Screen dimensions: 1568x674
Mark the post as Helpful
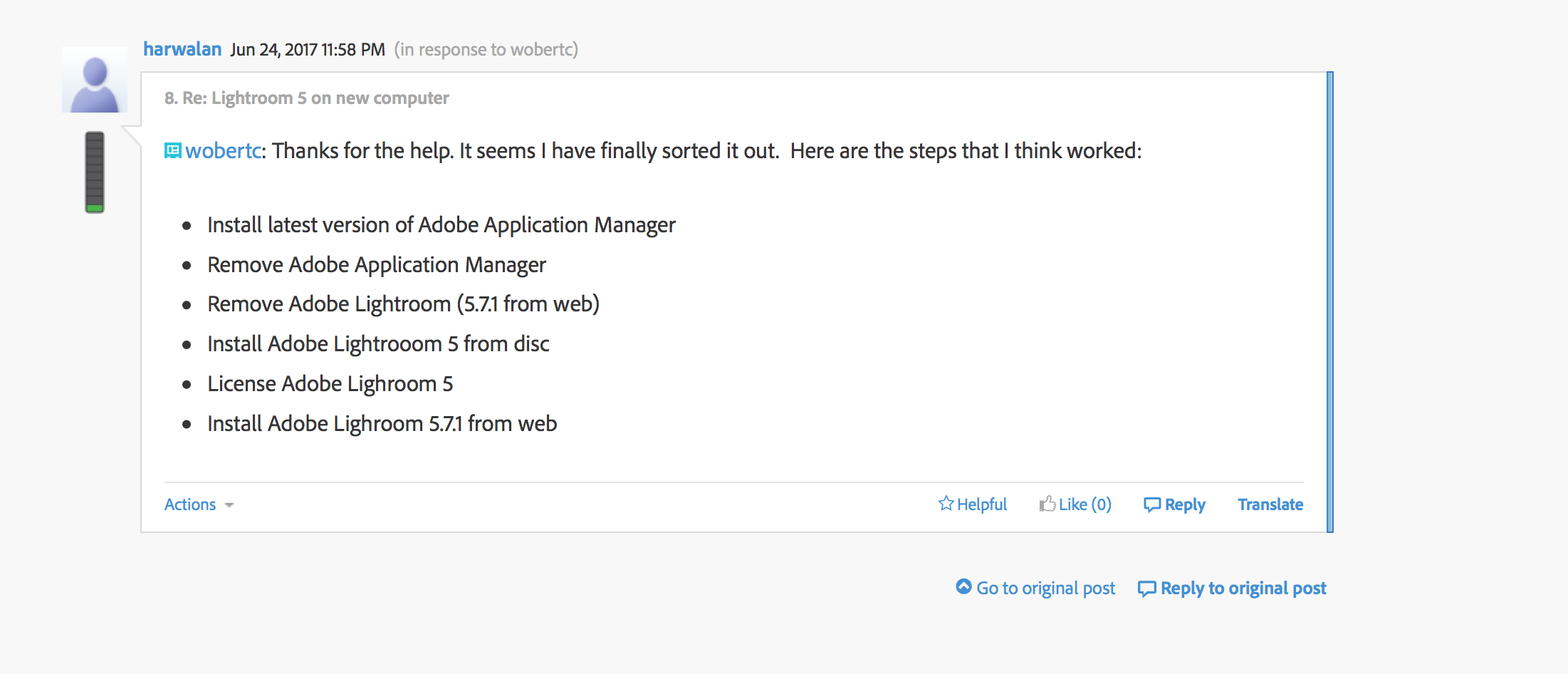(x=981, y=504)
